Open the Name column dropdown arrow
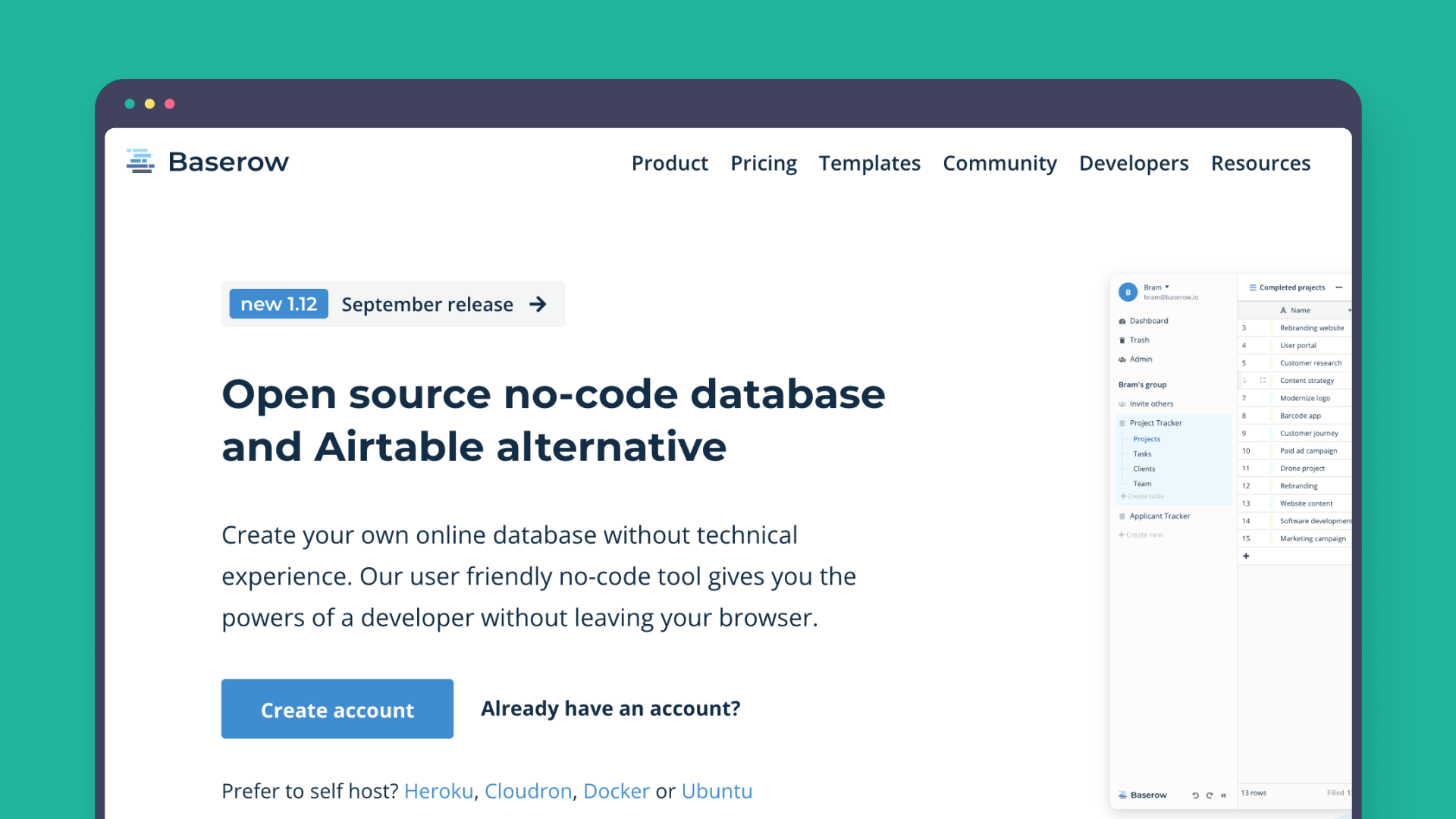Screen dimensions: 1456x819 tap(1351, 309)
